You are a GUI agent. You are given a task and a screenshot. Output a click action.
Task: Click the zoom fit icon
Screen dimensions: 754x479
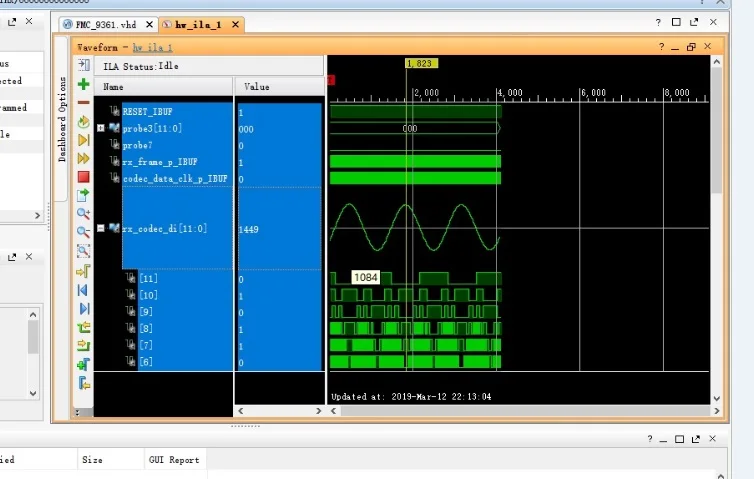click(84, 251)
